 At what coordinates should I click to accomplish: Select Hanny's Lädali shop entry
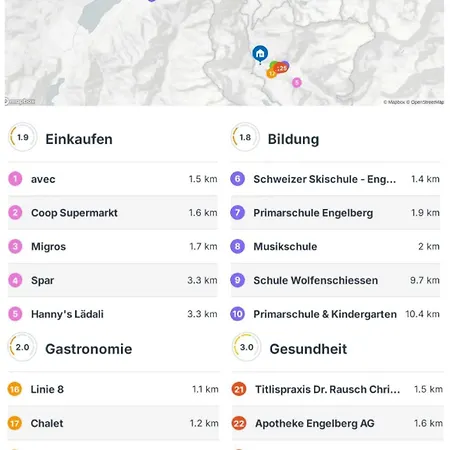[113, 314]
